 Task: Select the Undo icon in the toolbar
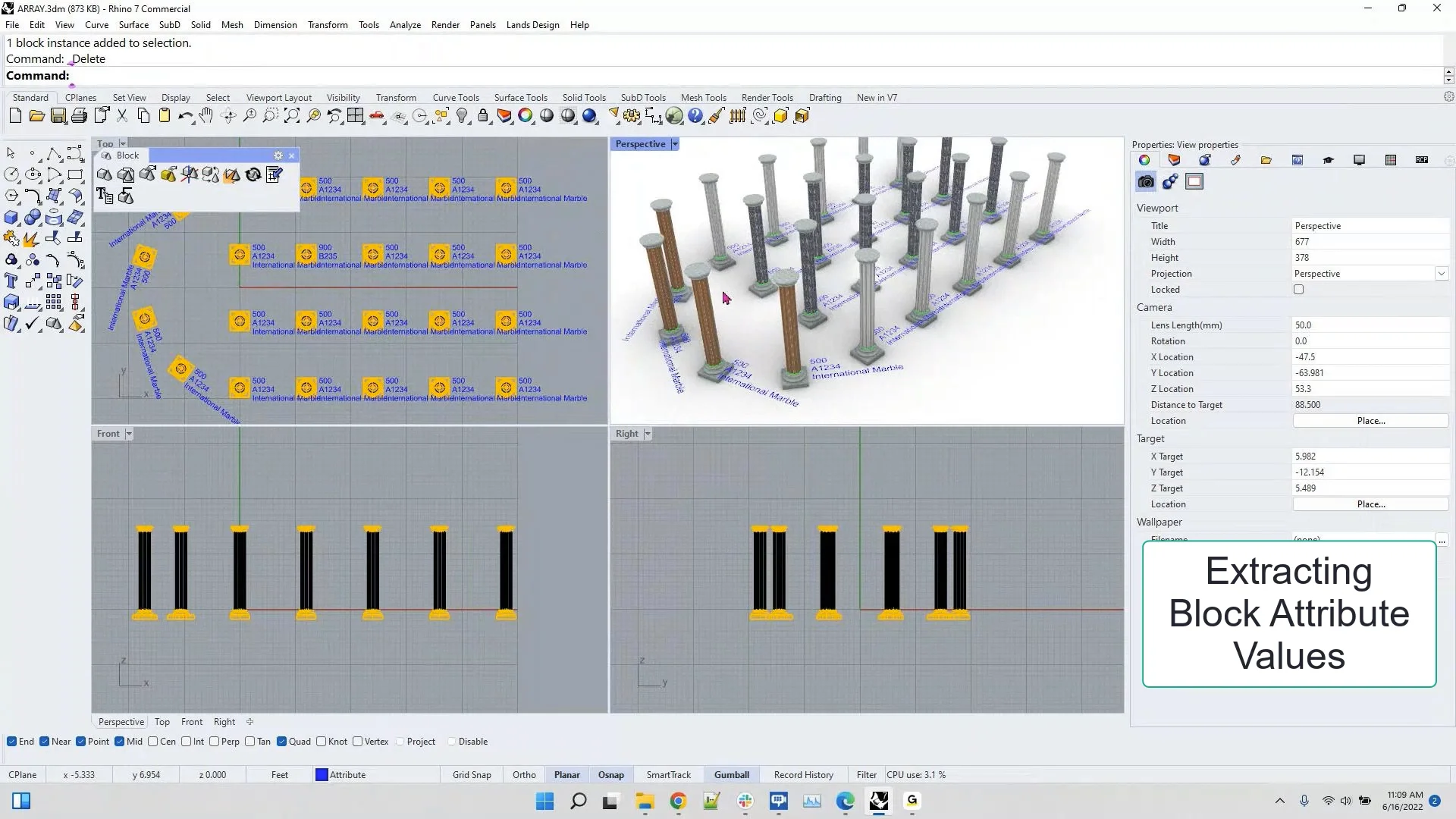pyautogui.click(x=185, y=115)
